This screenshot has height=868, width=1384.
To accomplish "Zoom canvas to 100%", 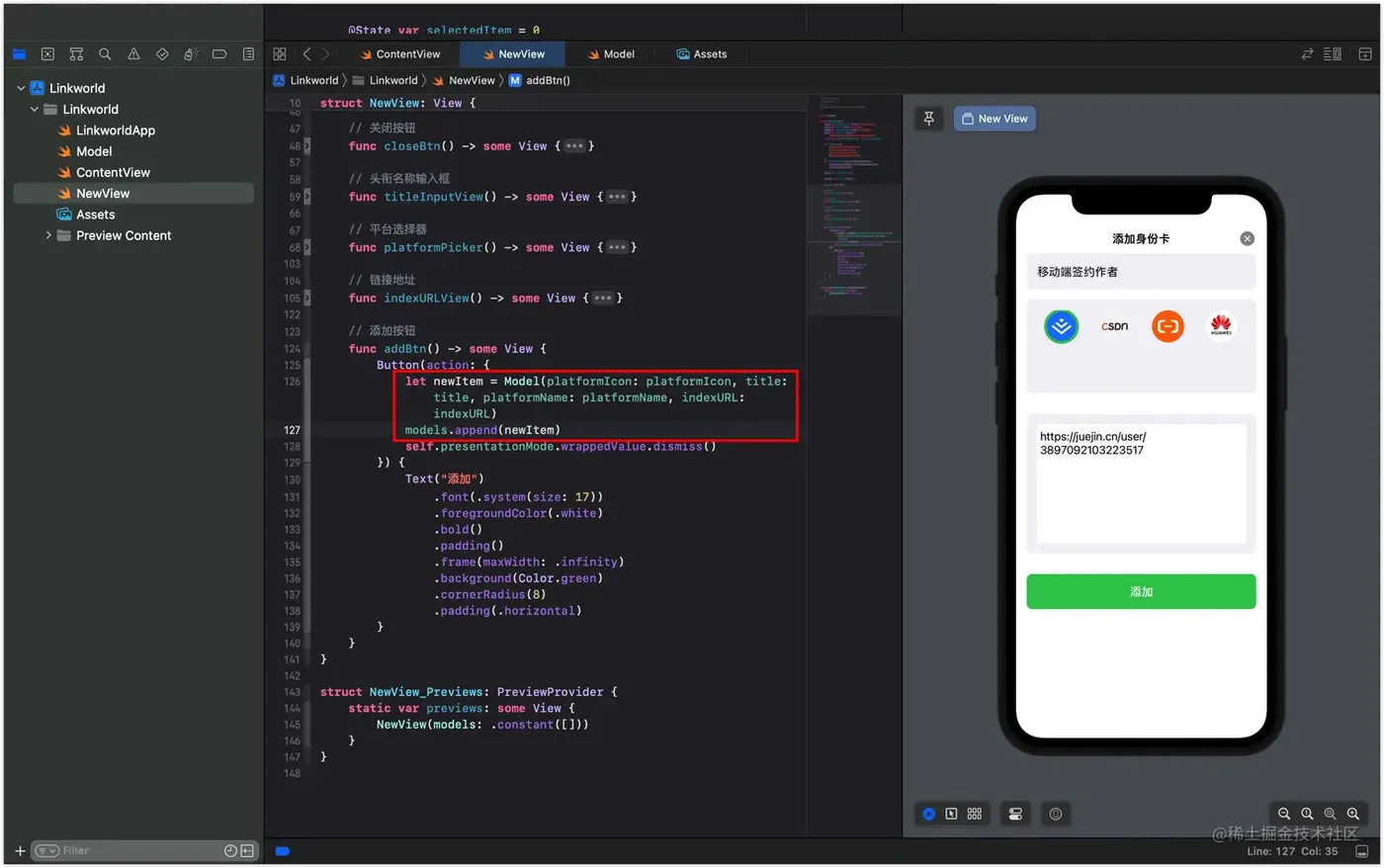I will (1307, 814).
